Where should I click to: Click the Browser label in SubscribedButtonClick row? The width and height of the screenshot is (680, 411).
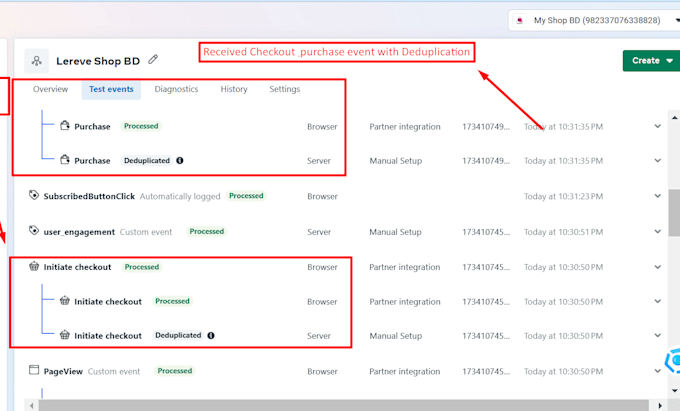click(322, 196)
